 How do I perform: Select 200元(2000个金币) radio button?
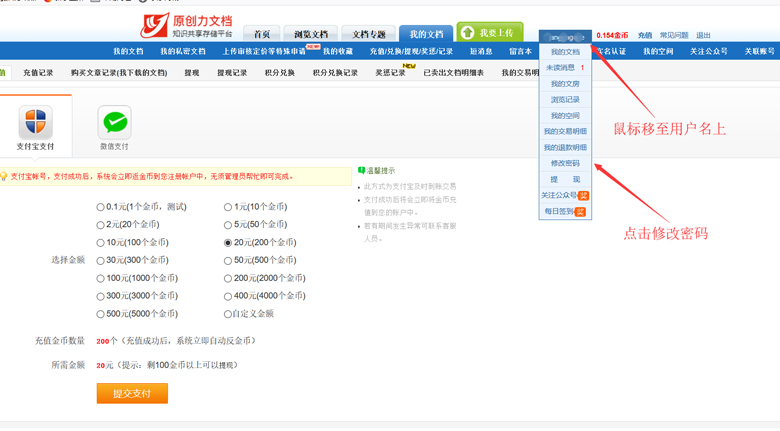[228, 279]
